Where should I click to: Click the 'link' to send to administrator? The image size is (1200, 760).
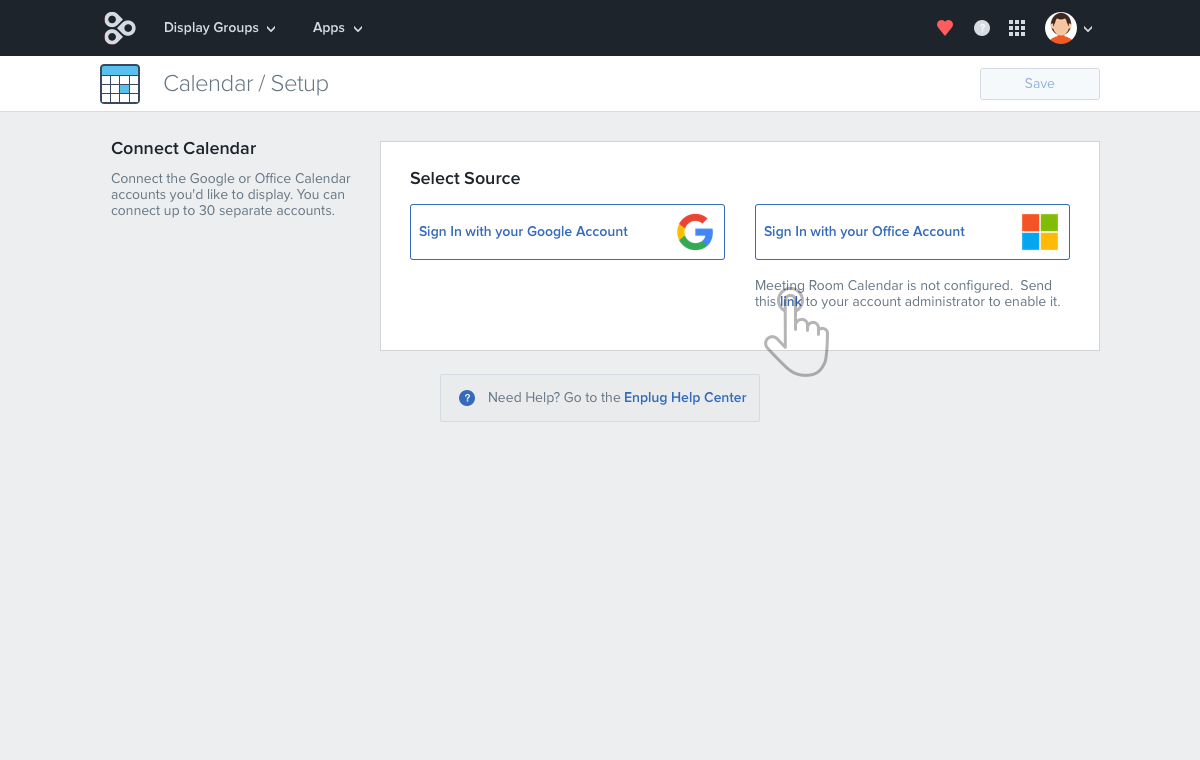click(791, 301)
